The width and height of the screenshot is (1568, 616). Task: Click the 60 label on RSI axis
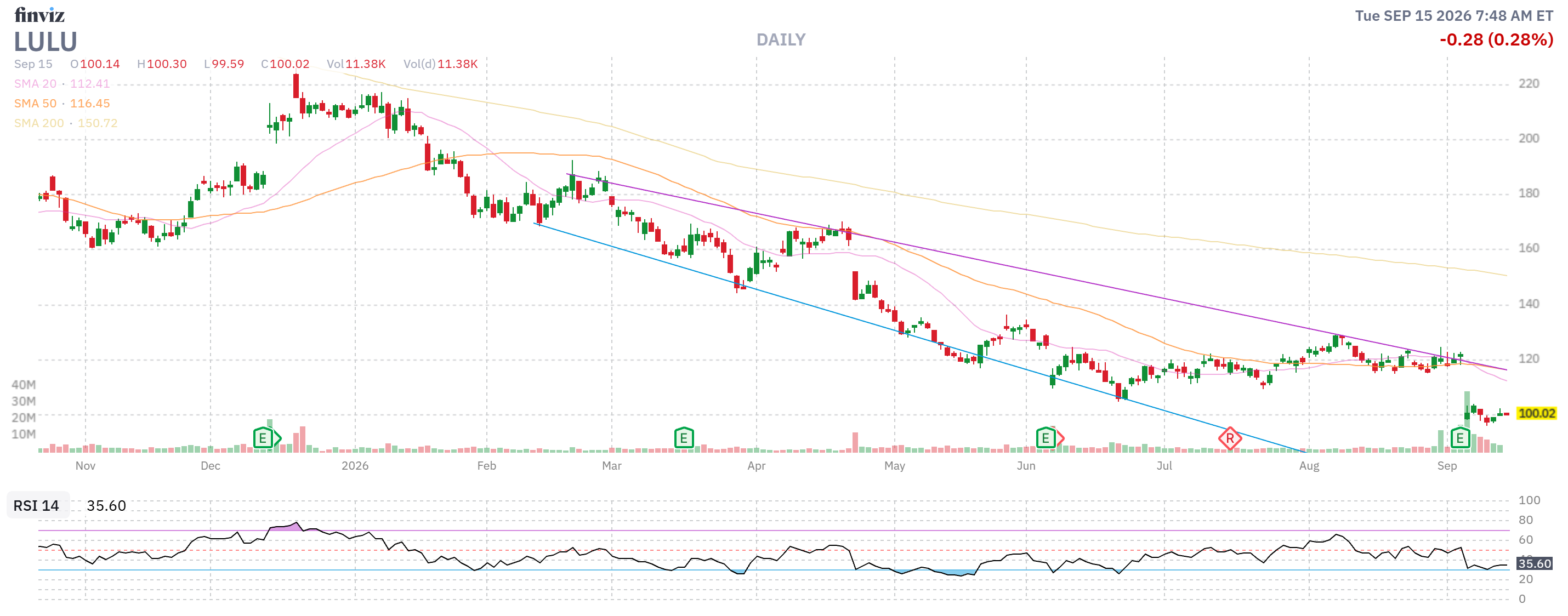(x=1525, y=539)
